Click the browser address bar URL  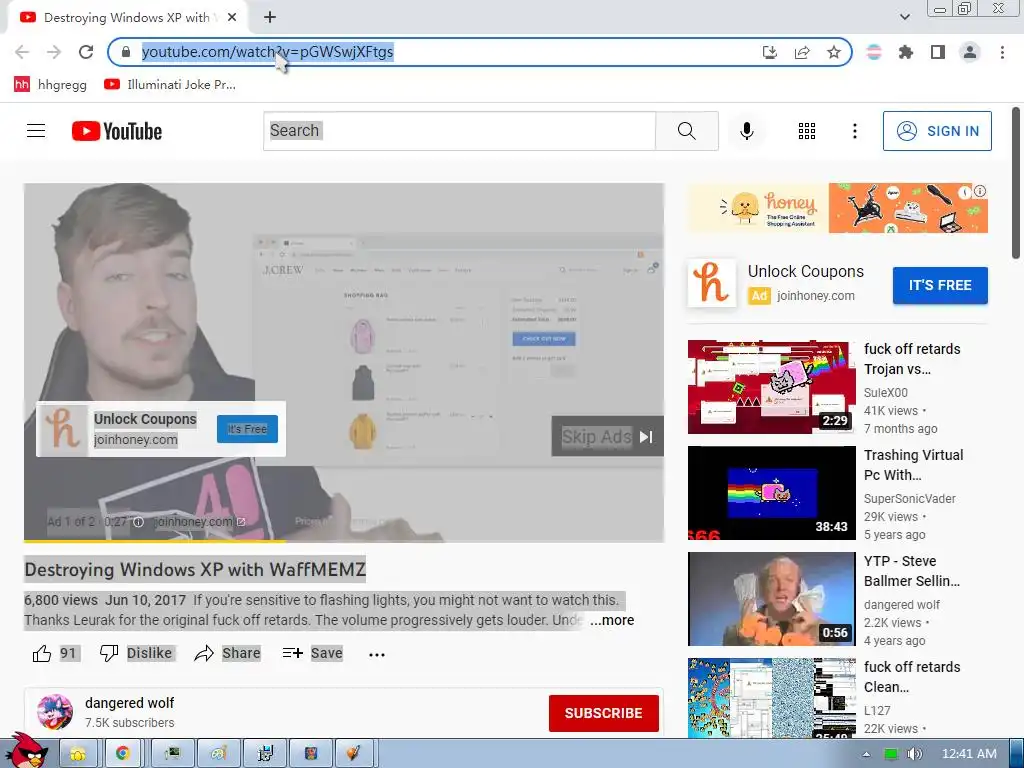[x=267, y=52]
